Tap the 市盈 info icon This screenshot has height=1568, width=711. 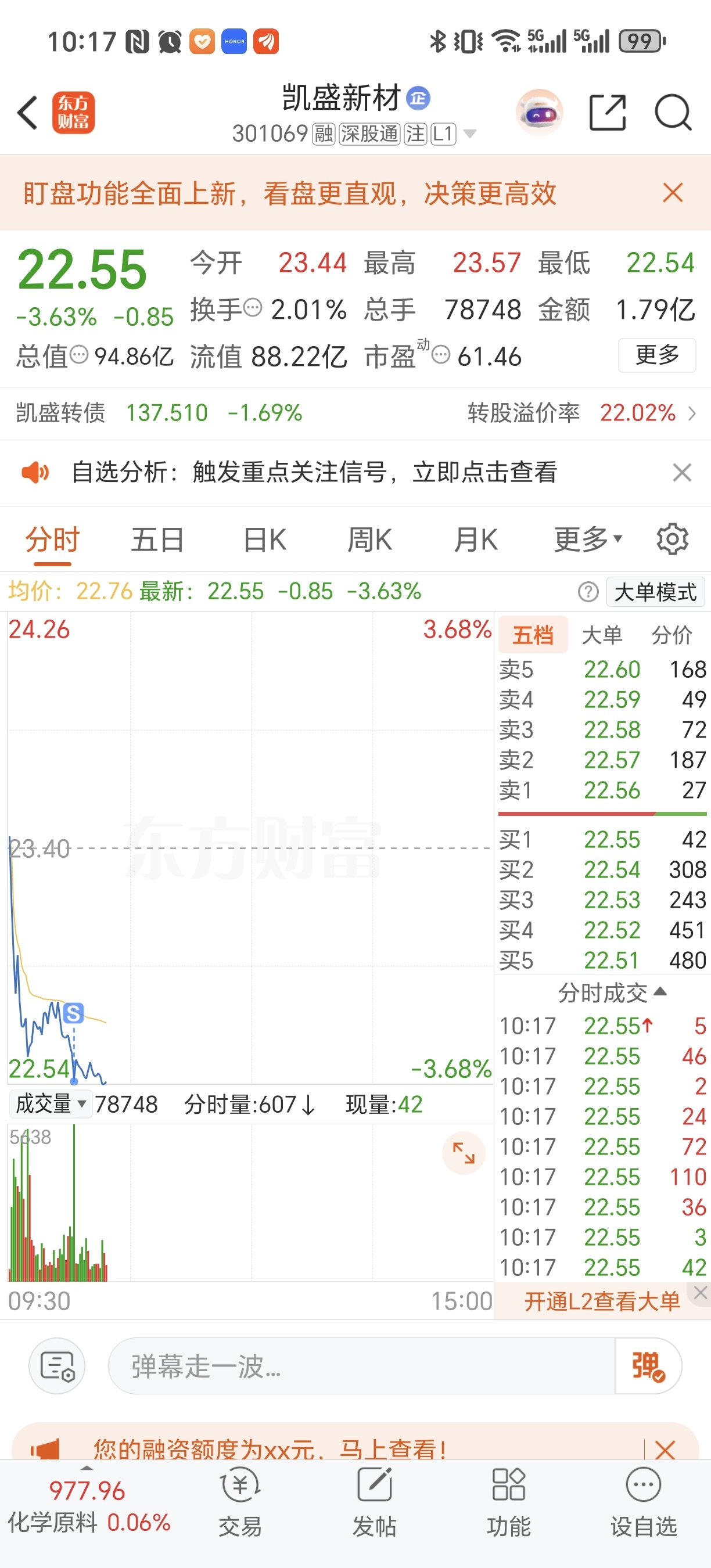pos(441,354)
